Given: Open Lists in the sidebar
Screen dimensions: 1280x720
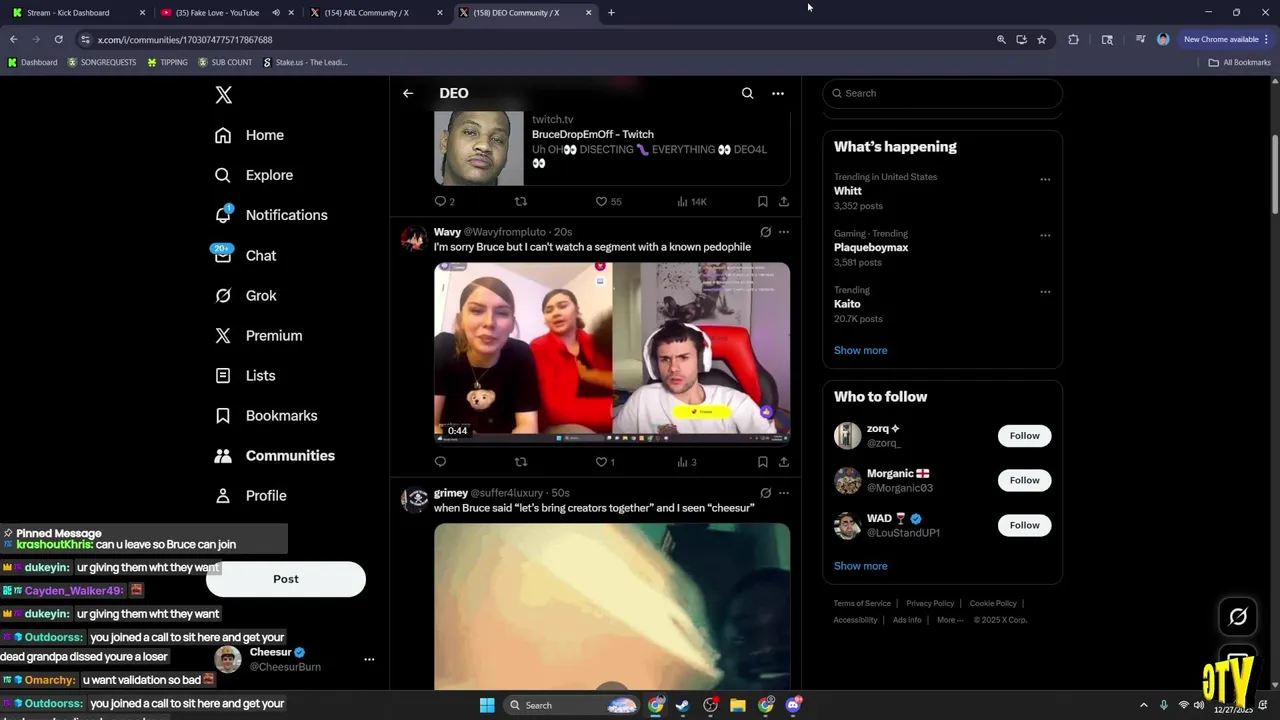Looking at the screenshot, I should coord(245,375).
